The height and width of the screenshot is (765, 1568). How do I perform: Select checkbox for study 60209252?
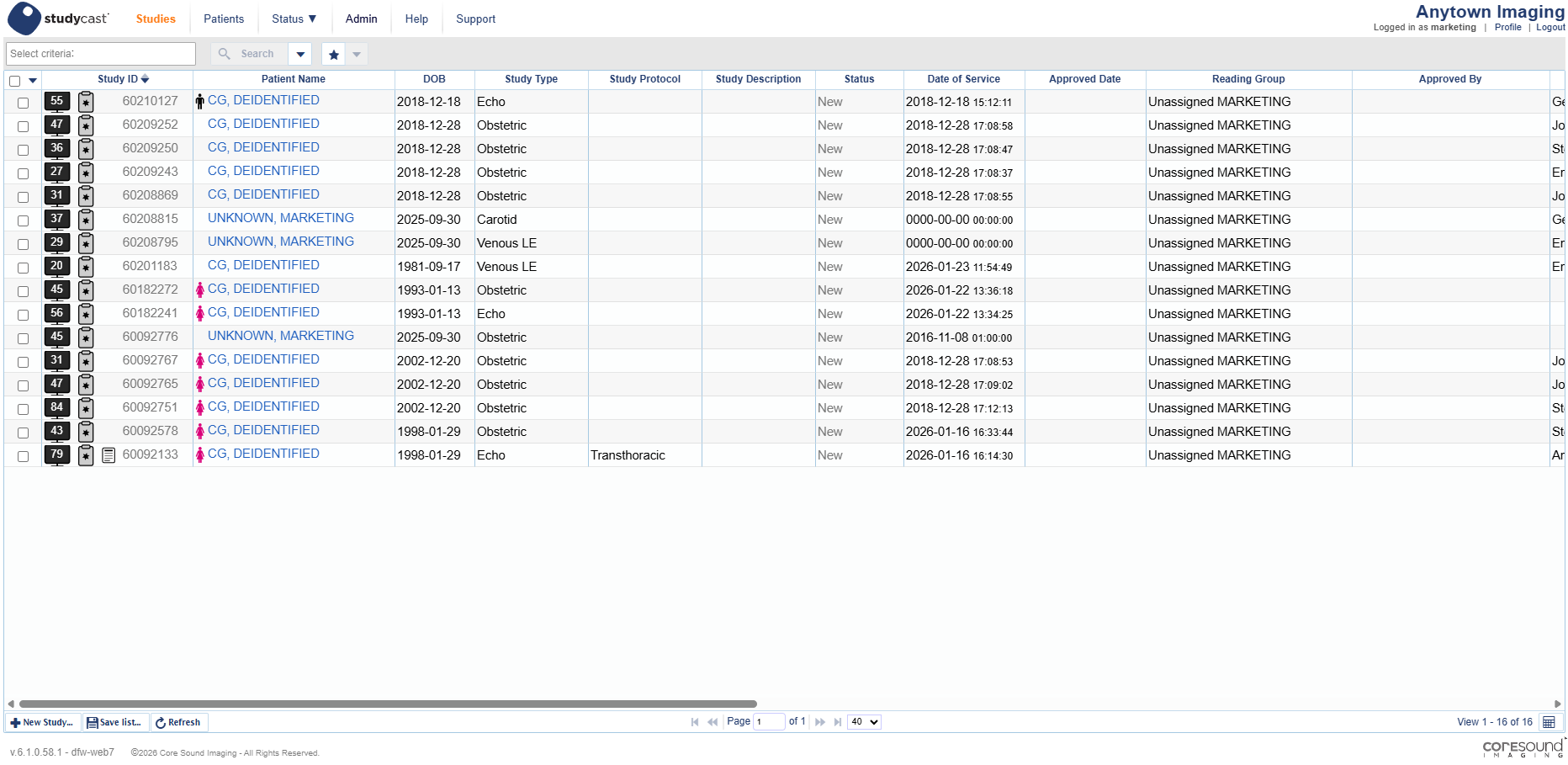(24, 126)
